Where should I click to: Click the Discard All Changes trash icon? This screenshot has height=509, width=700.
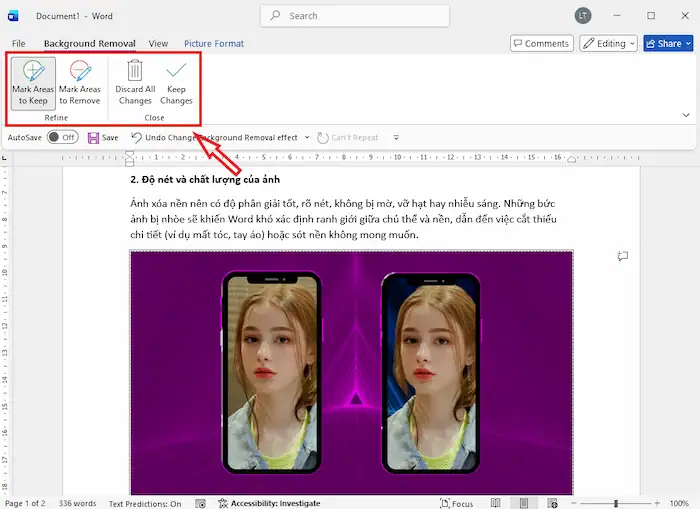pos(135,71)
